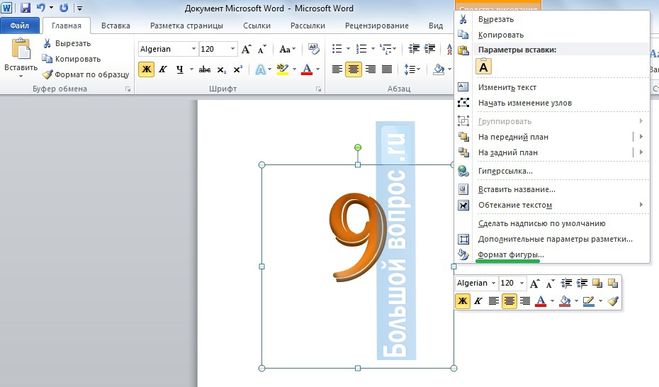Click ribbon Копировать (copy) button
Viewport: 659px width, 387px height.
(x=71, y=59)
